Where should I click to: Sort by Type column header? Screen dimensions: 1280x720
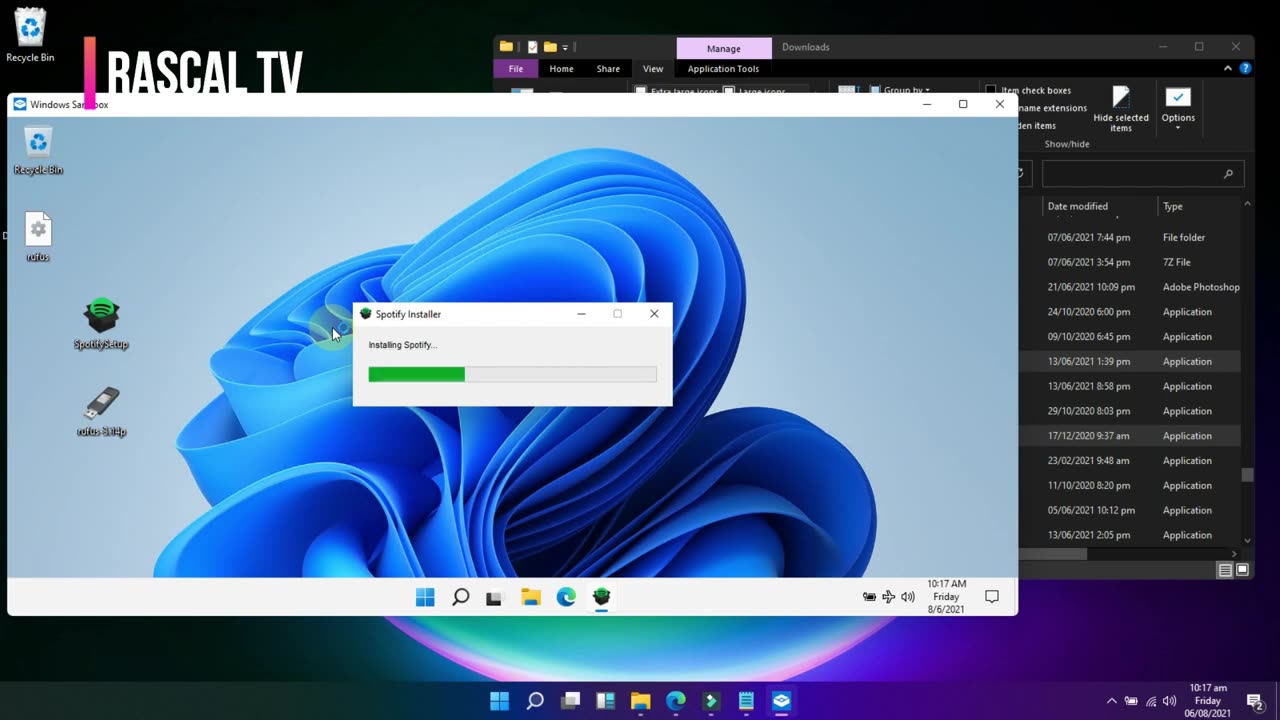click(x=1198, y=206)
